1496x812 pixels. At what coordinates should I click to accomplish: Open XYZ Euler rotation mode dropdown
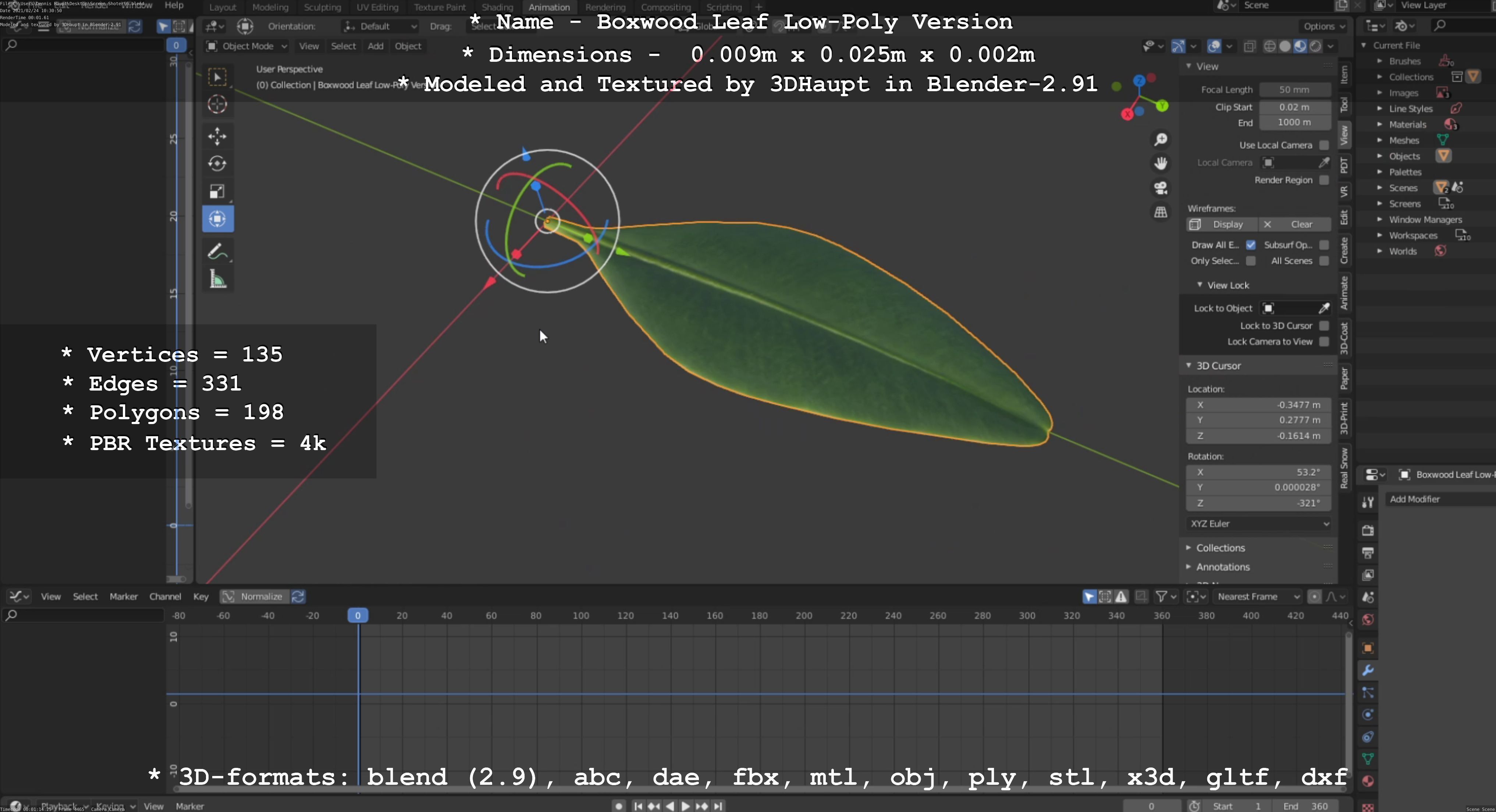1259,524
